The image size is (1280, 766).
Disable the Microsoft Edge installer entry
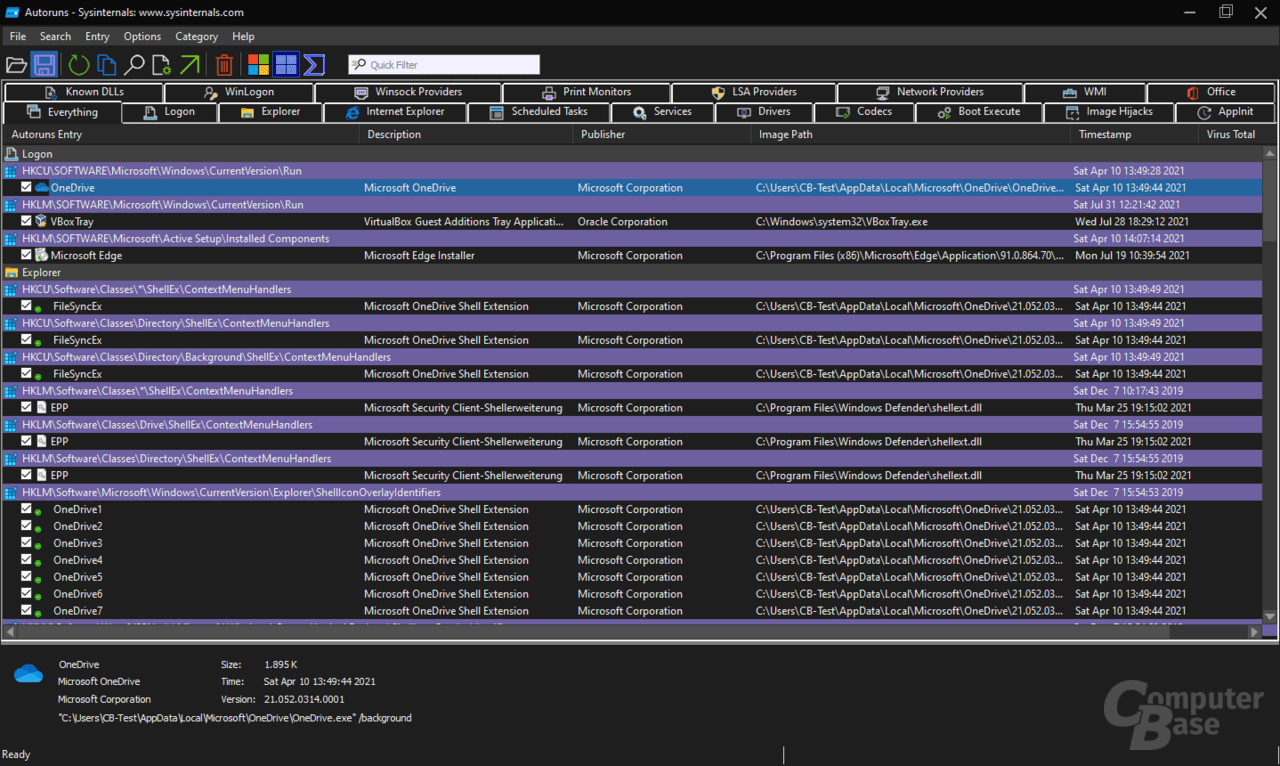[x=25, y=255]
